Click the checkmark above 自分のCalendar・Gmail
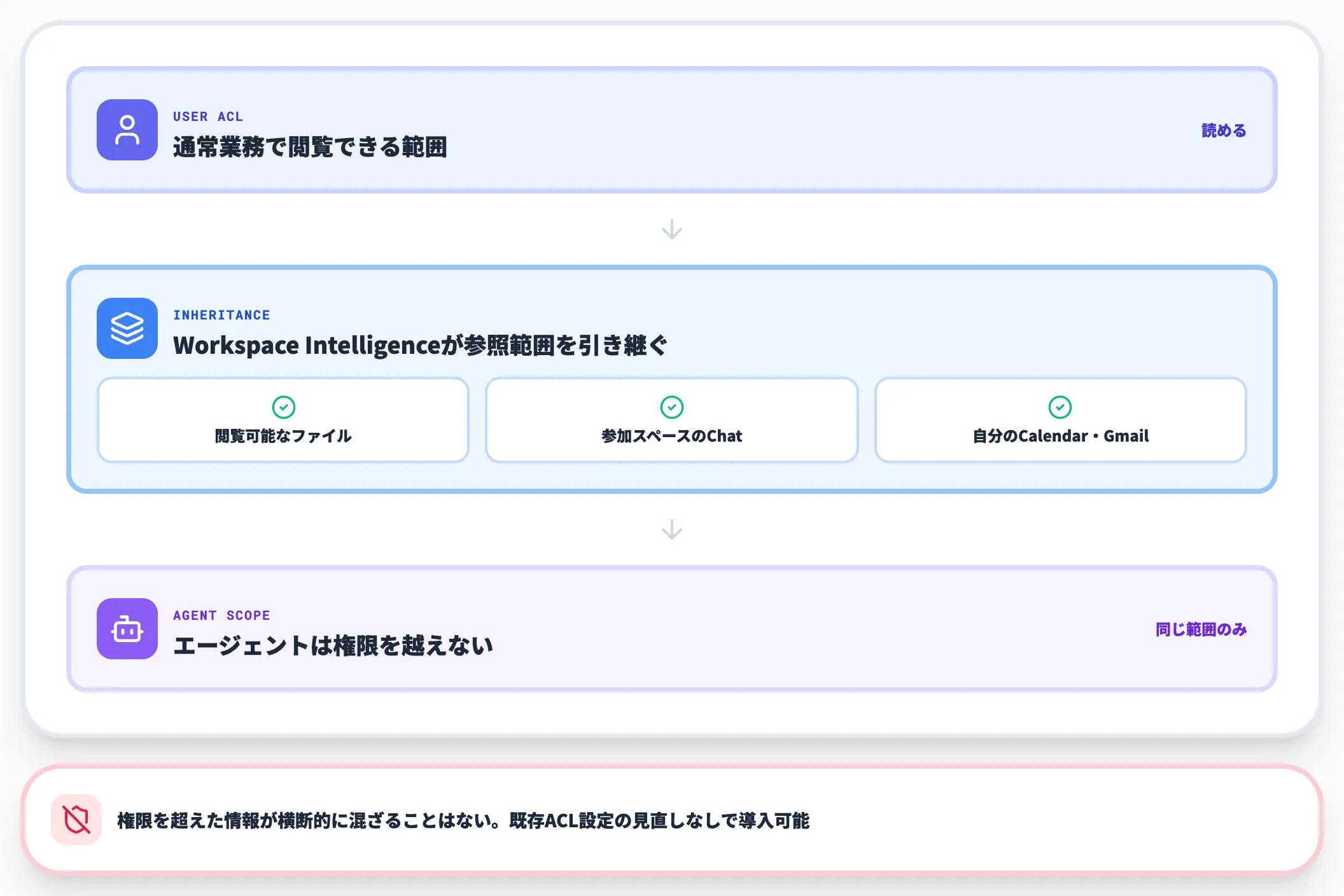Screen dimensions: 1344x896 coord(1060,407)
